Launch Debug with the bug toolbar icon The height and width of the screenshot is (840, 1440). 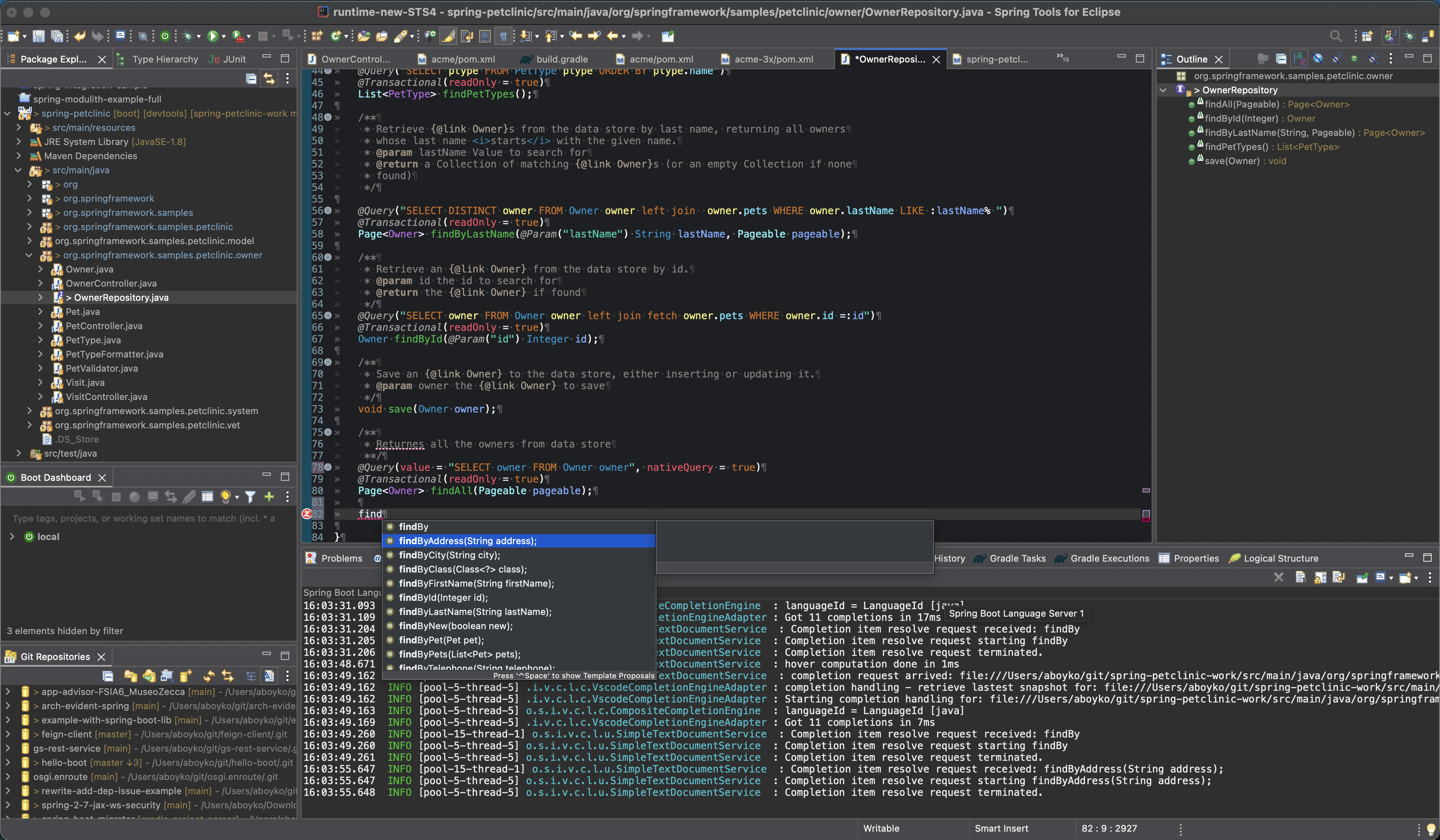(187, 36)
